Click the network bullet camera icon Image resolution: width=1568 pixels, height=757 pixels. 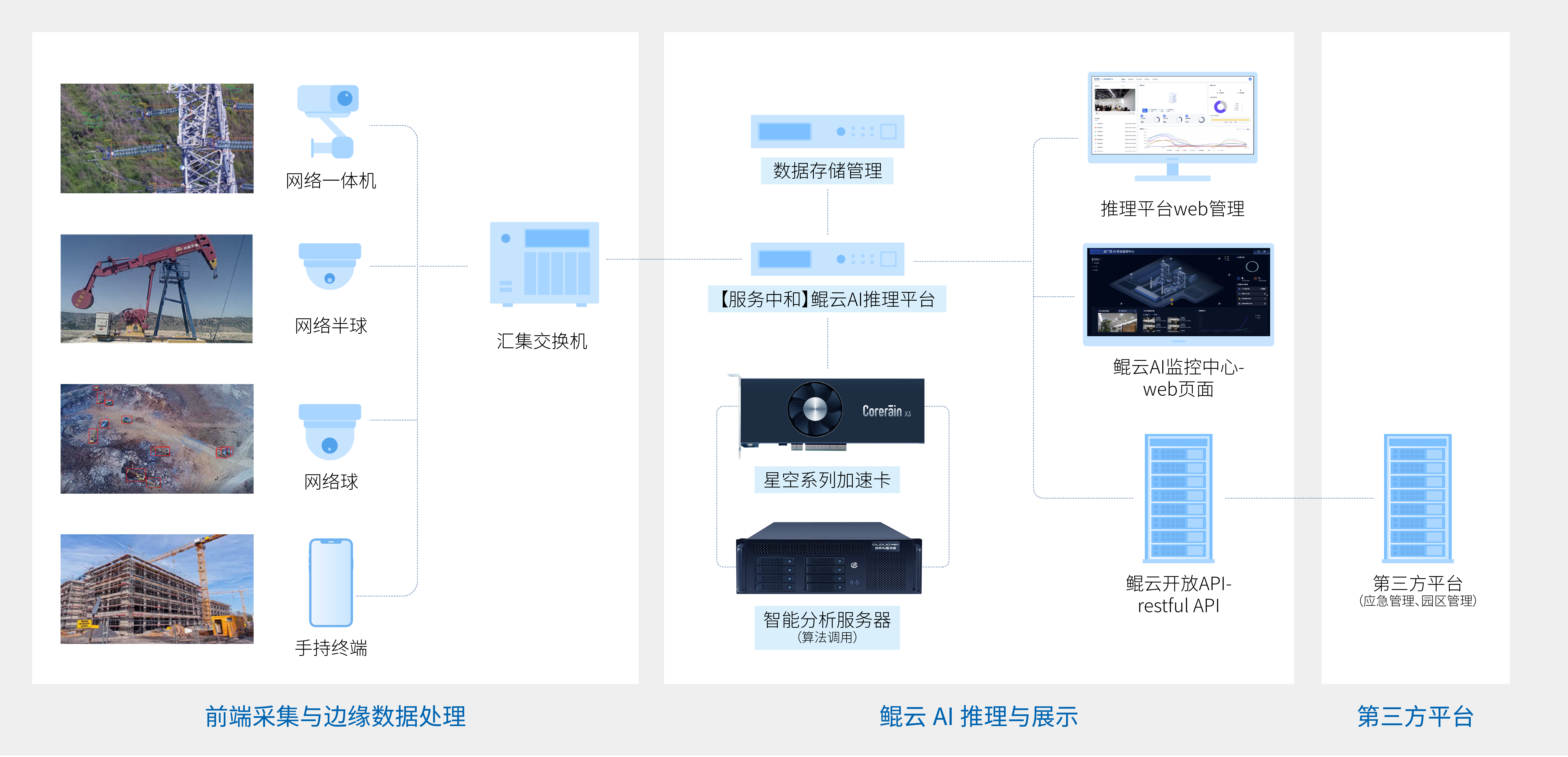click(x=328, y=122)
